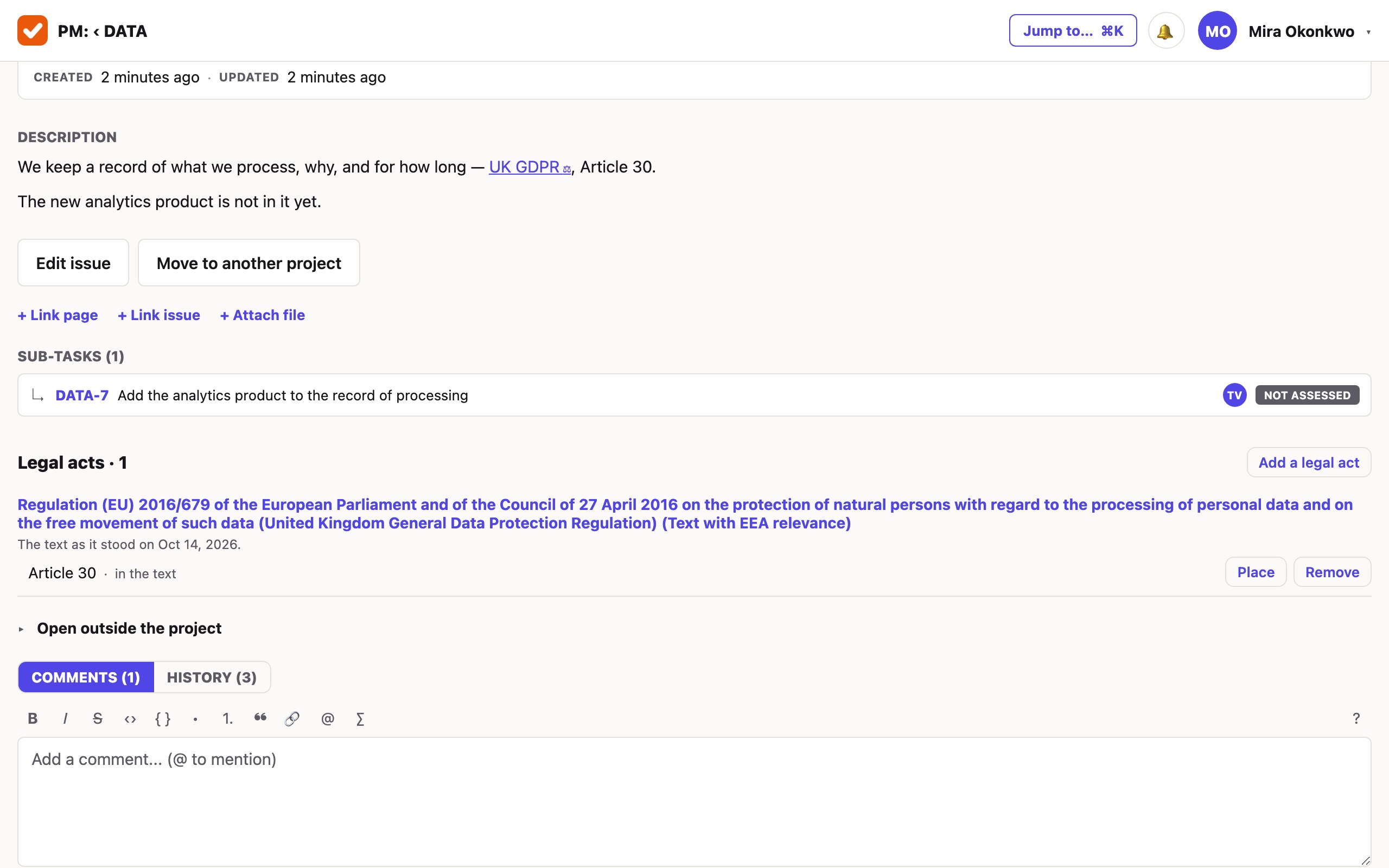The image size is (1389, 868).
Task: Click the + Link page link
Action: pos(58,315)
